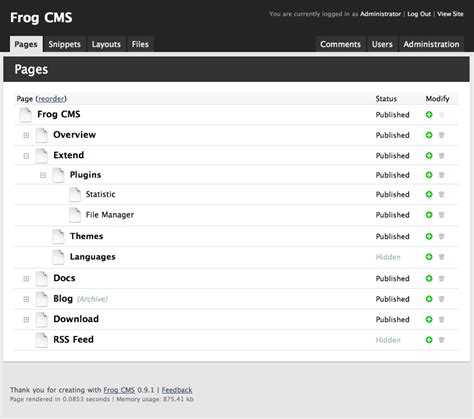The width and height of the screenshot is (474, 419).
Task: Open the Frog CMS footer link
Action: click(119, 390)
